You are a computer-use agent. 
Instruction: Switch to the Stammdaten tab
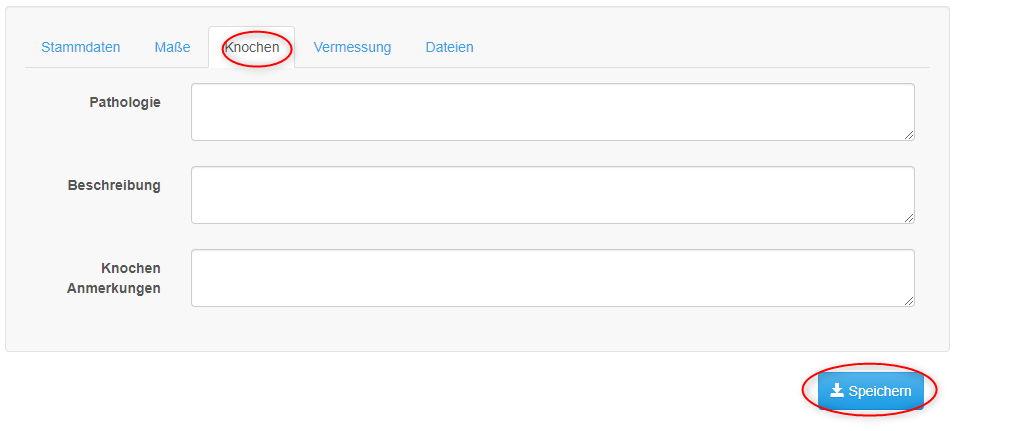pos(81,47)
